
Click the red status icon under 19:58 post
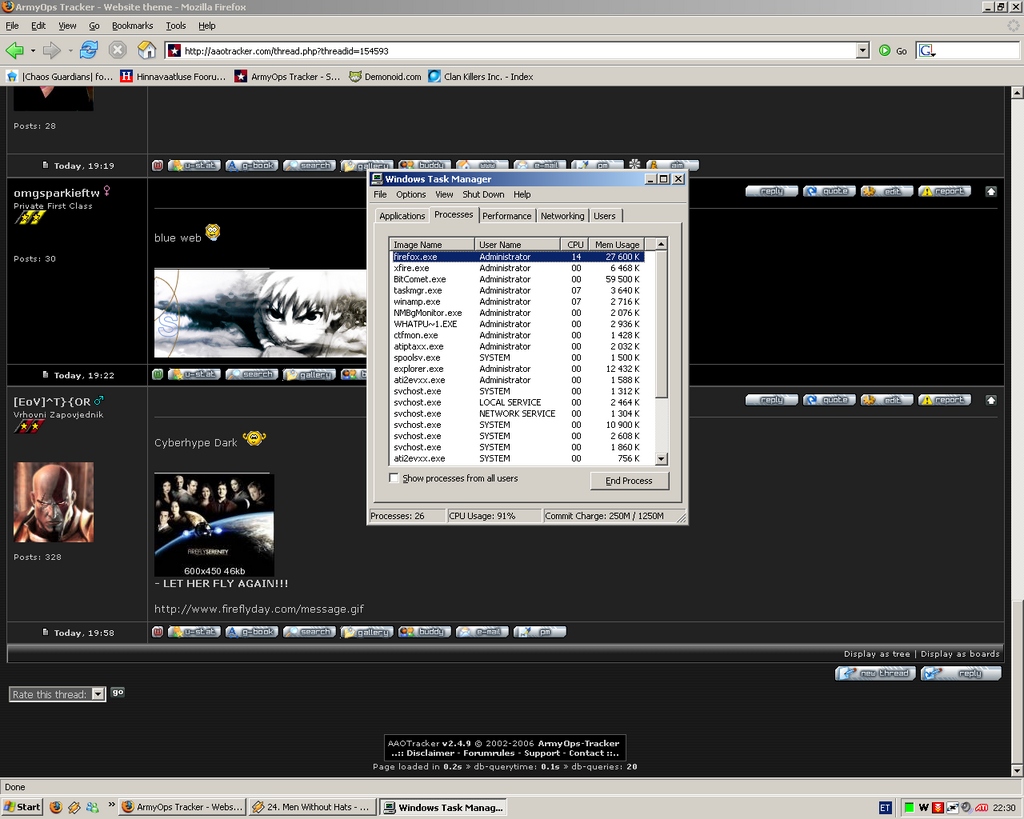[x=157, y=632]
